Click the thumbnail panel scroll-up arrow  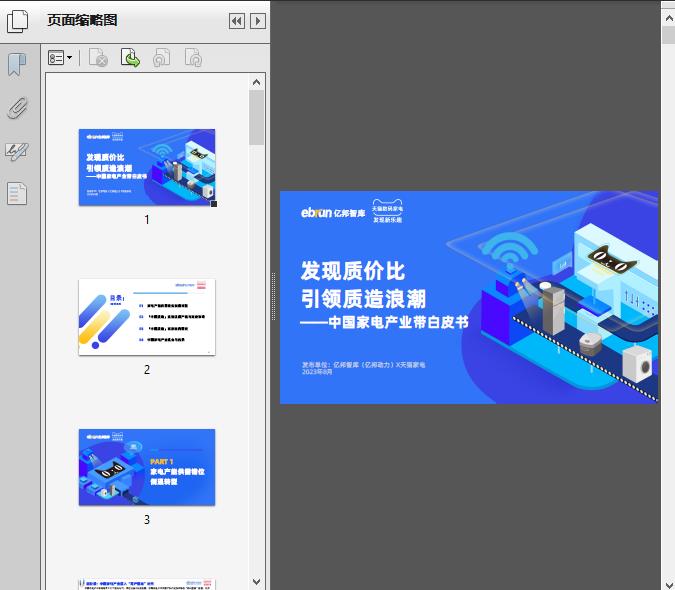tap(257, 82)
